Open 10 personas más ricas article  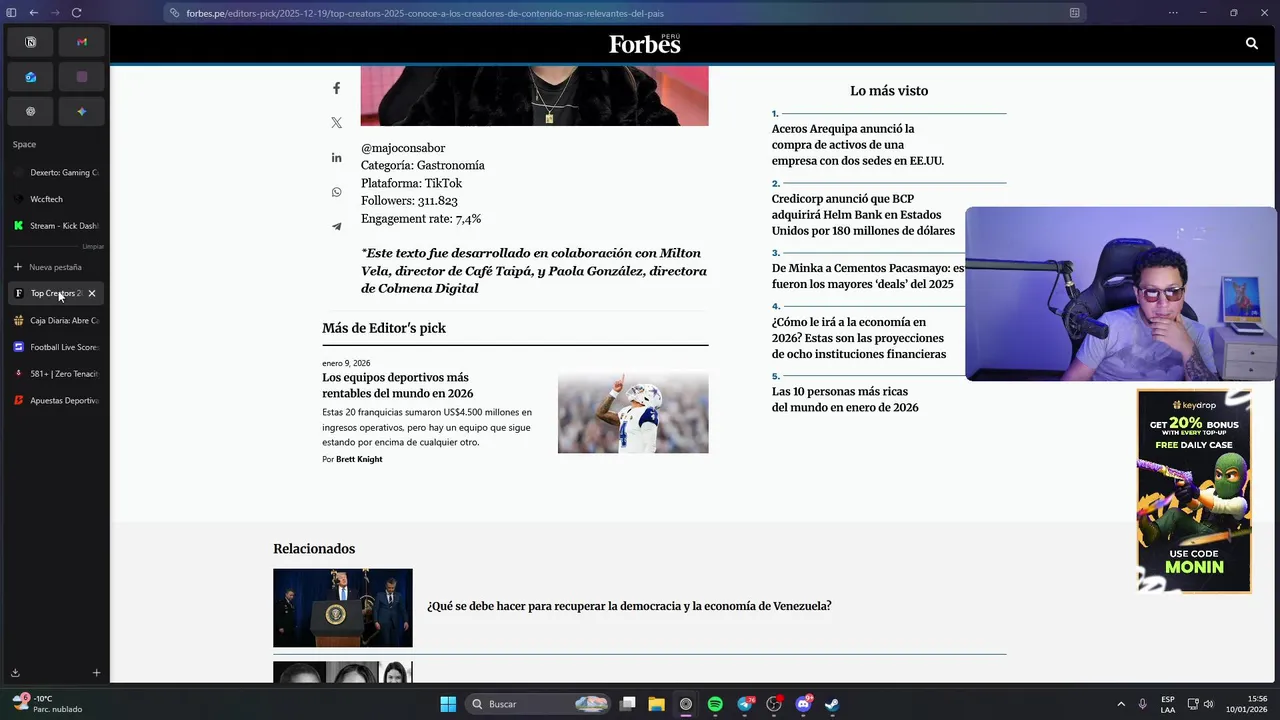[844, 399]
